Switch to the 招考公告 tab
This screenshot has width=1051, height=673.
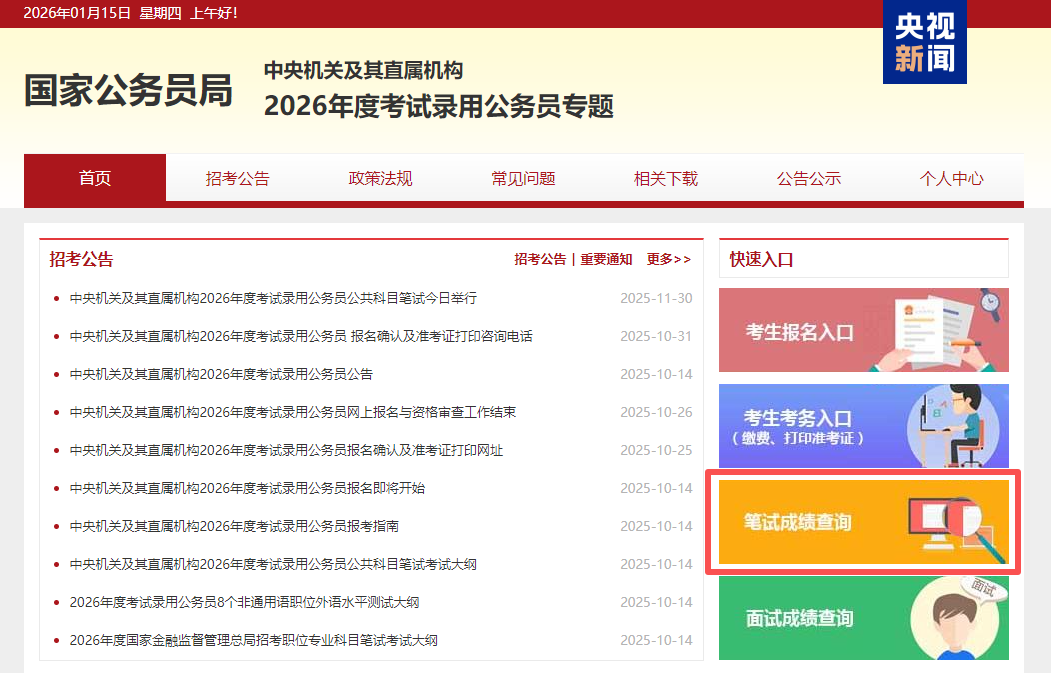(237, 178)
